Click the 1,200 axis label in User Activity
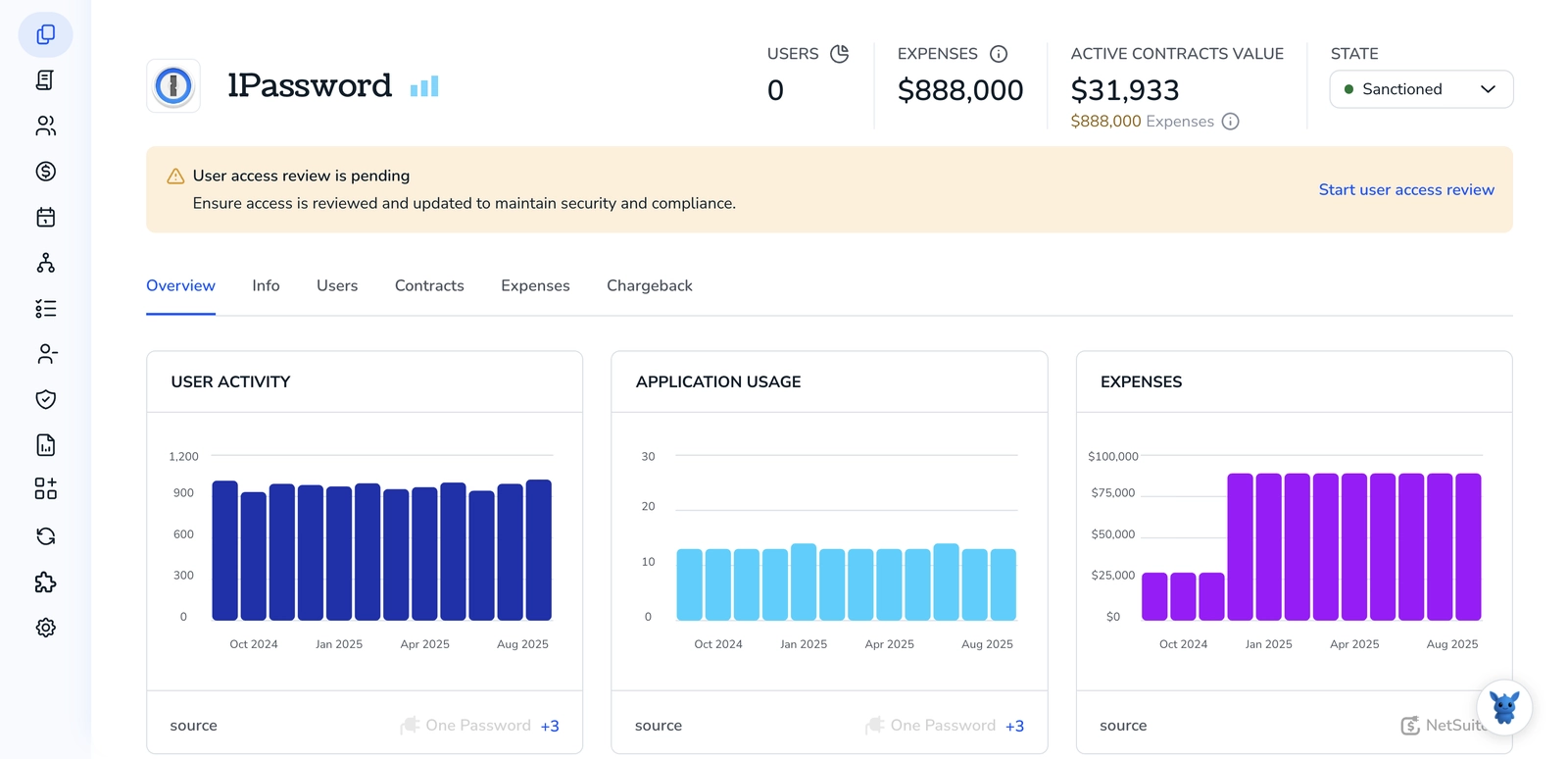Screen dimensions: 1568x759 [183, 457]
